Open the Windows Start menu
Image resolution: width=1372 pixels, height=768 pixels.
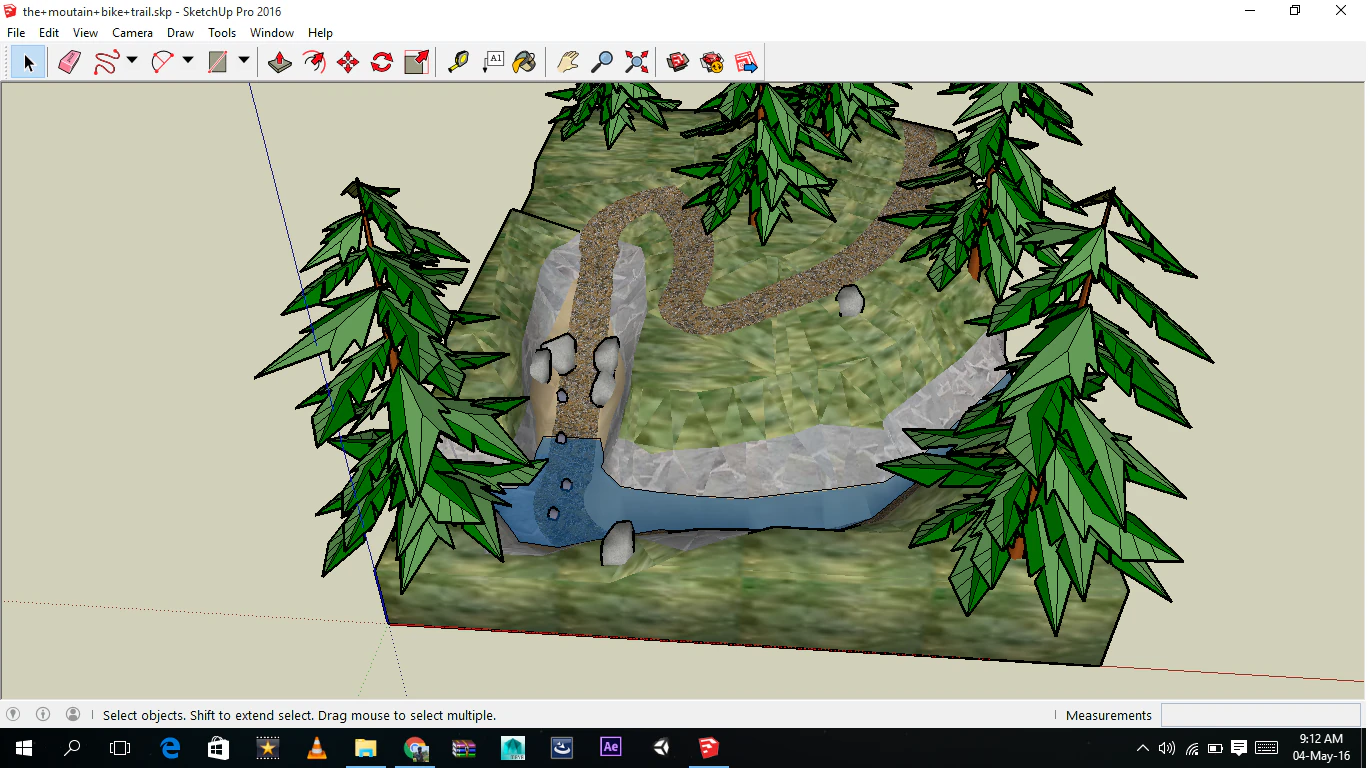click(x=24, y=747)
